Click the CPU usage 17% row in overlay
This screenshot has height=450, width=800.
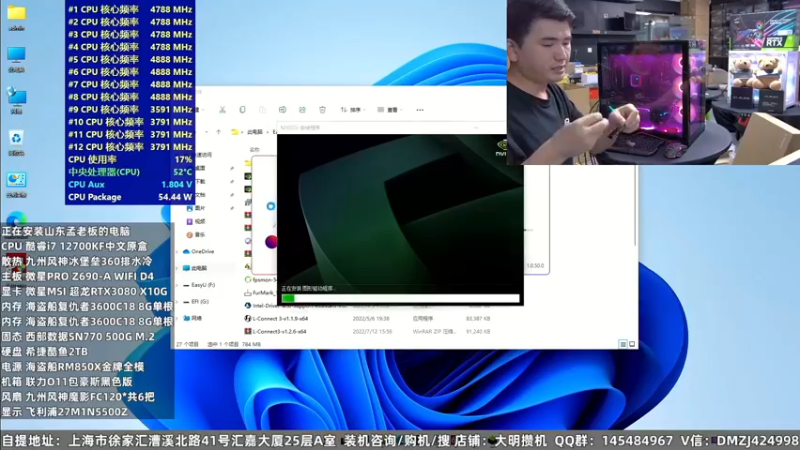click(130, 159)
